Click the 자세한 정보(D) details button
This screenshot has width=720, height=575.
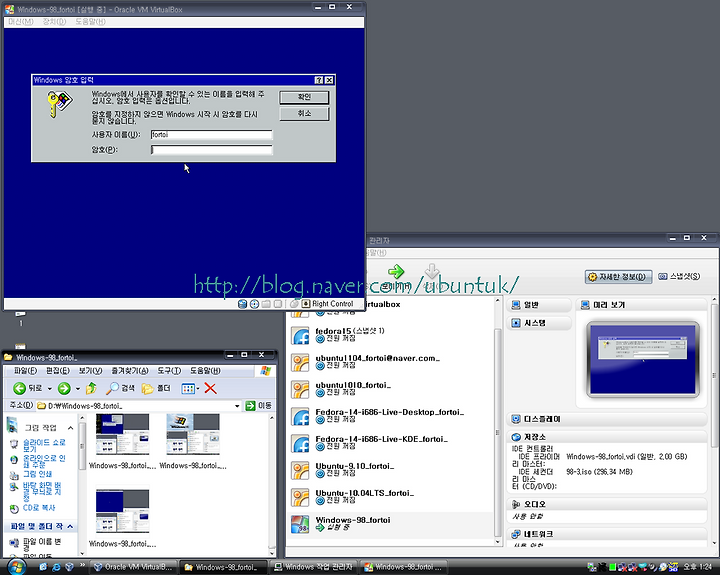point(618,277)
